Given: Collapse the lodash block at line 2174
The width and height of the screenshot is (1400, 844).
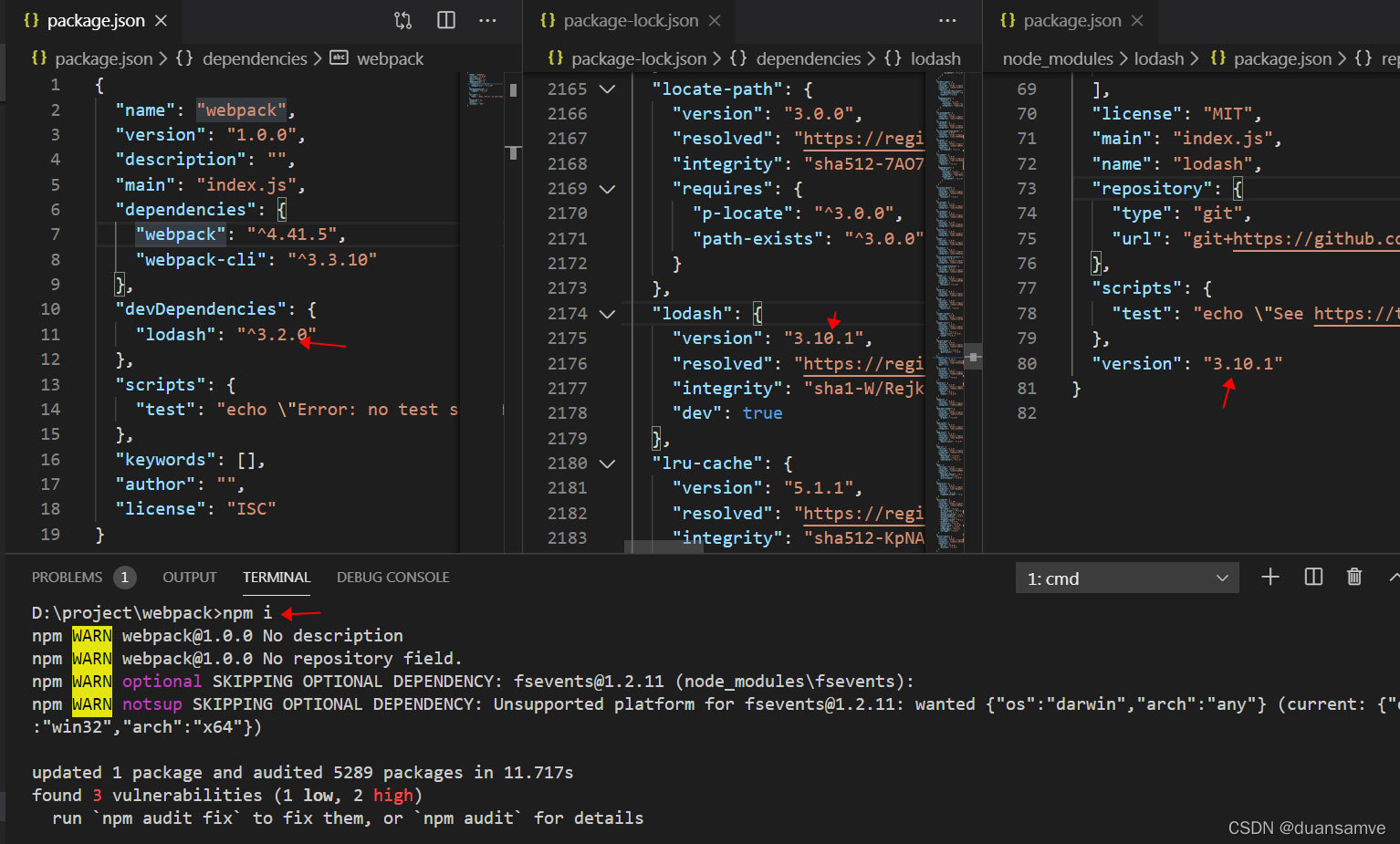Looking at the screenshot, I should tap(607, 314).
